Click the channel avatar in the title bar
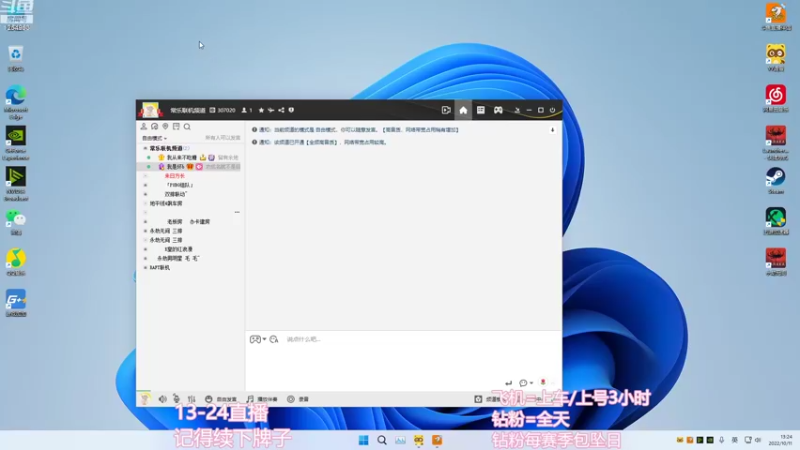The height and width of the screenshot is (450, 800). pyautogui.click(x=151, y=110)
